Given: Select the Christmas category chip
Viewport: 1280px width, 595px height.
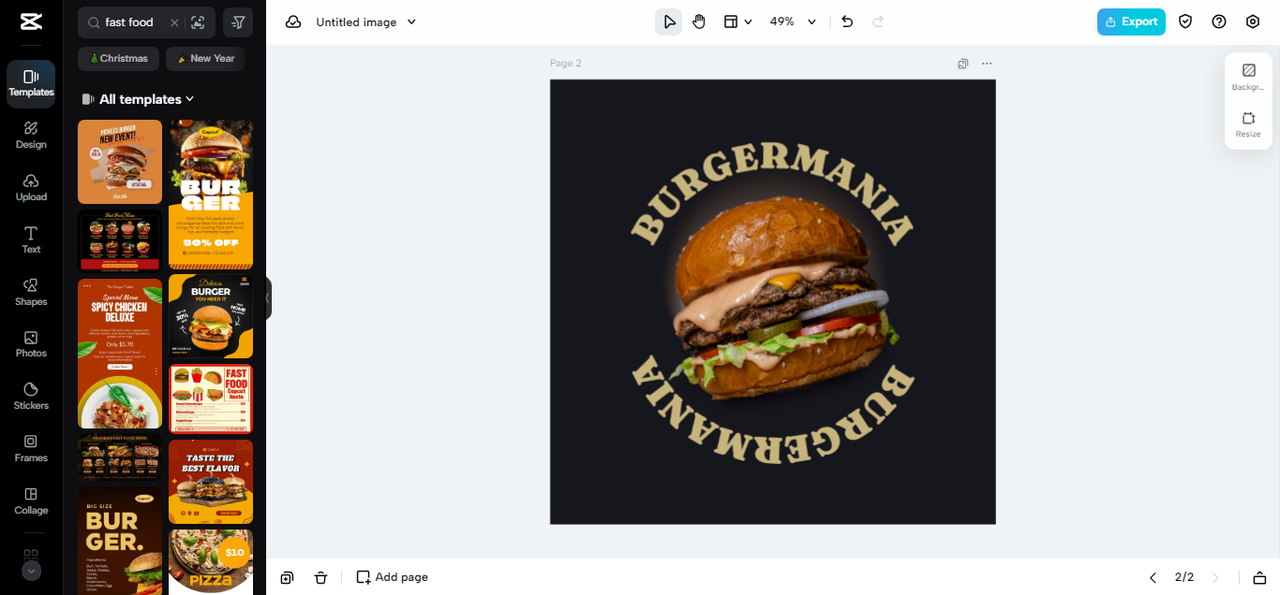Looking at the screenshot, I should point(118,58).
